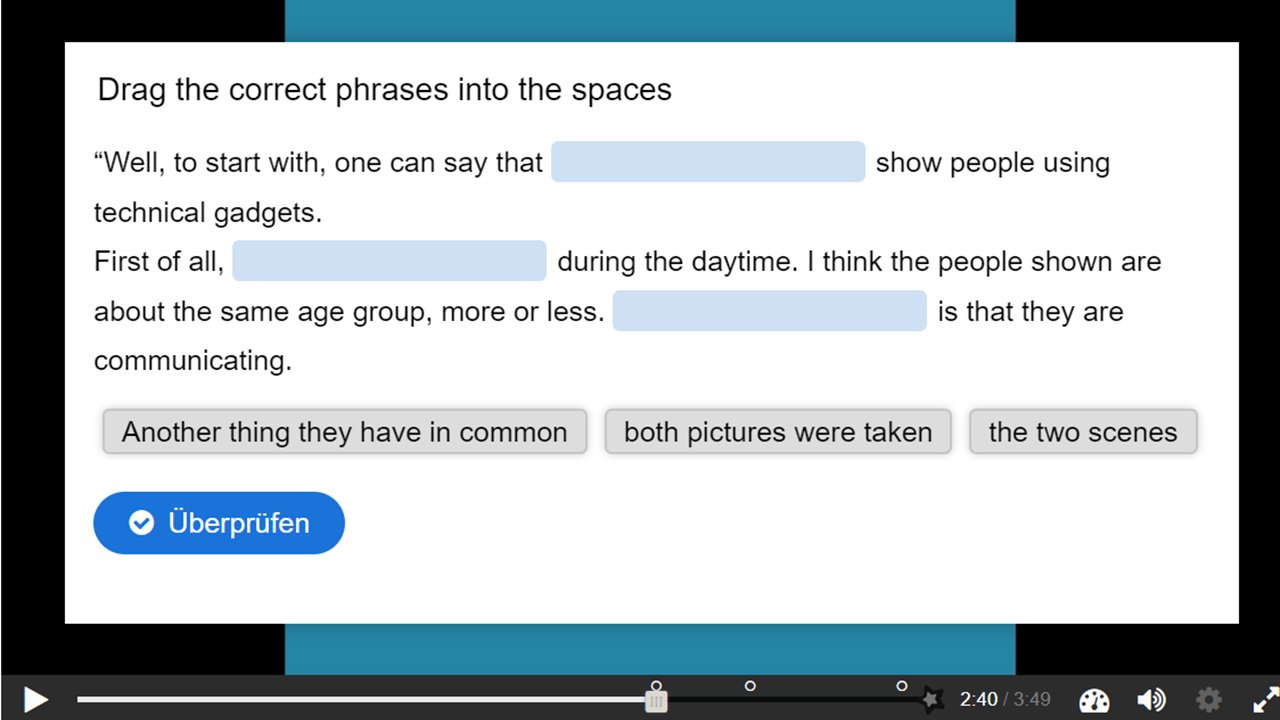Select the 'Another thing they have in common' phrase

coord(344,432)
